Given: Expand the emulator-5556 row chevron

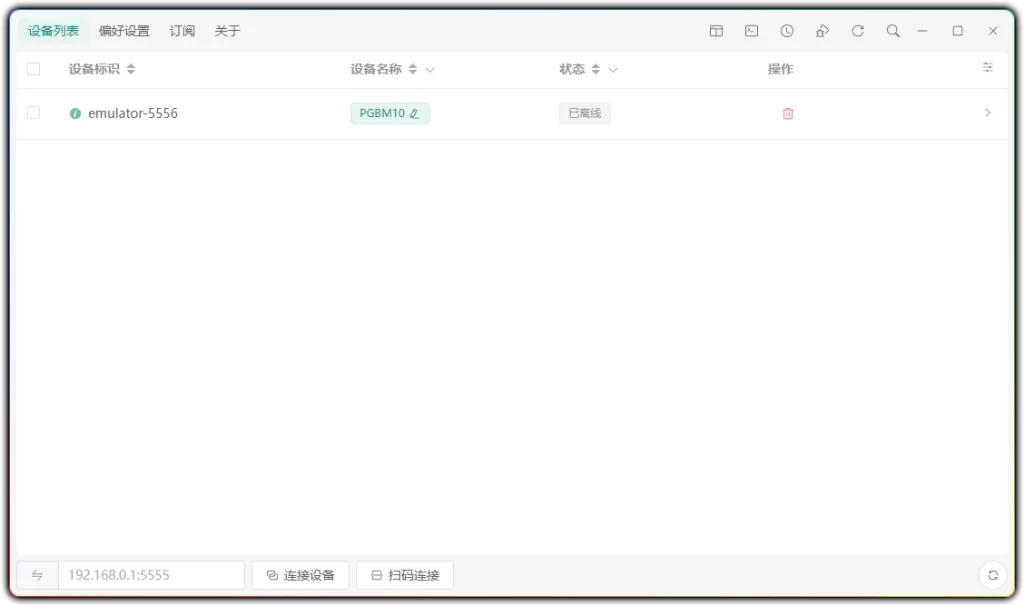Looking at the screenshot, I should pyautogui.click(x=987, y=113).
